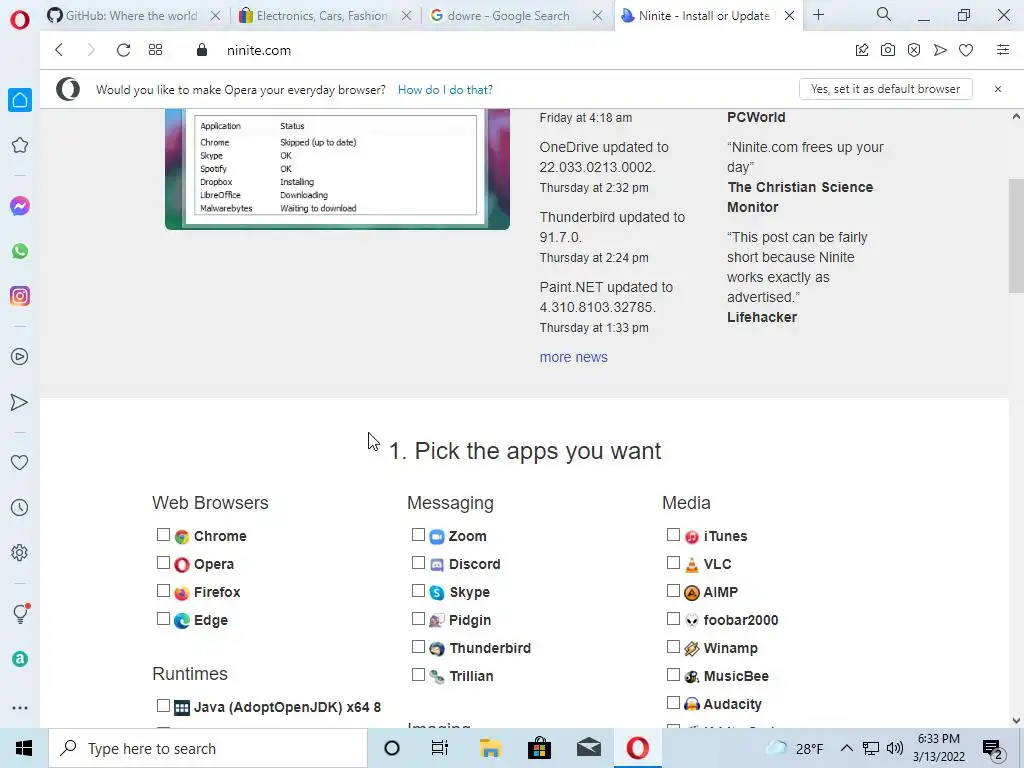1024x768 pixels.
Task: Switch to GitHub tab
Action: pos(134,16)
